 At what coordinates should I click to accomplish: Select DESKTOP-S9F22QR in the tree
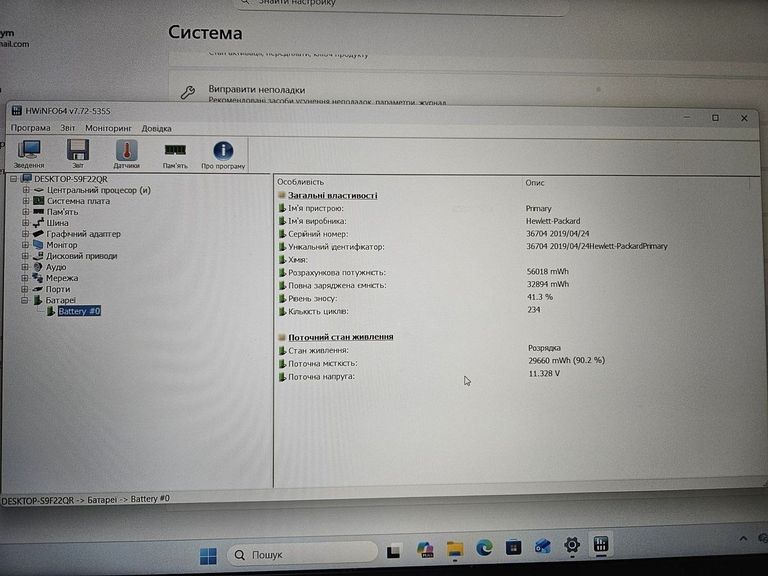pos(71,179)
